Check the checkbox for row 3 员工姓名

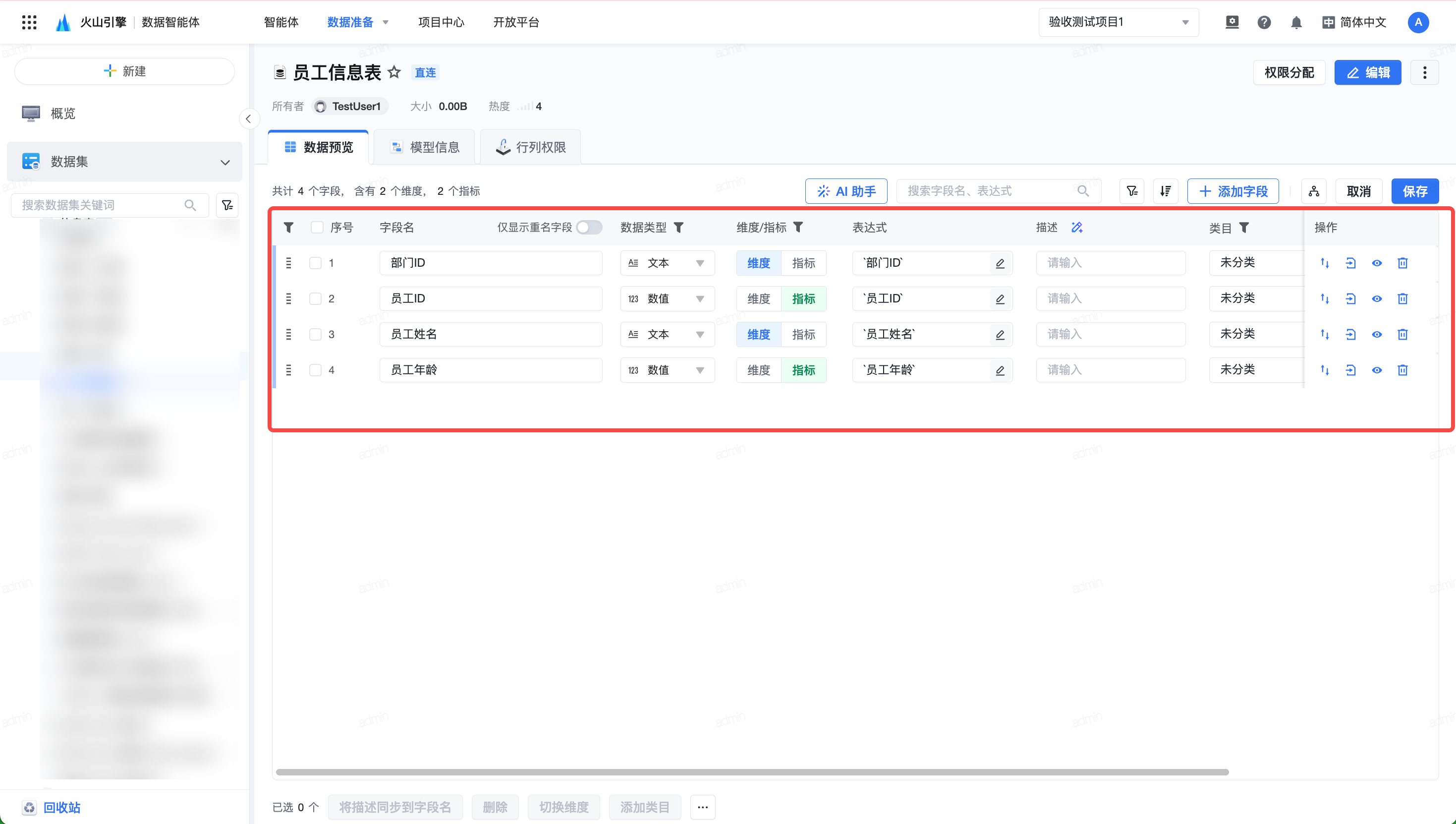[315, 335]
